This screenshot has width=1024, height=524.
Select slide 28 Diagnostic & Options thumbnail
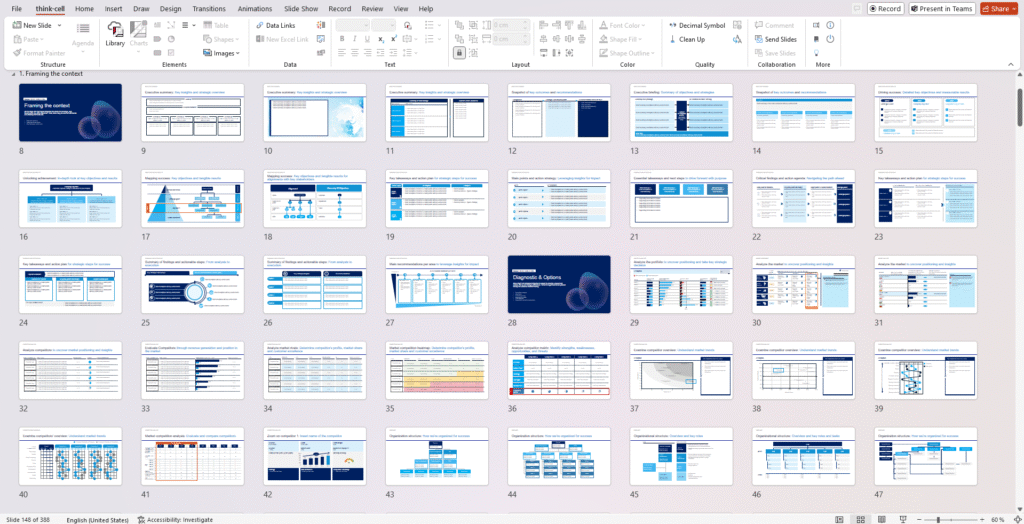click(x=559, y=284)
